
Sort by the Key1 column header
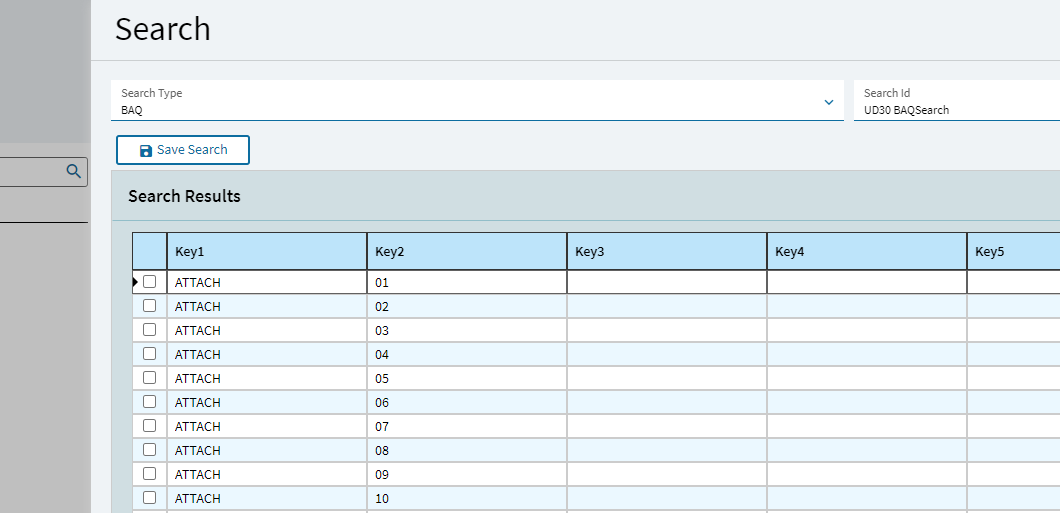pos(267,251)
